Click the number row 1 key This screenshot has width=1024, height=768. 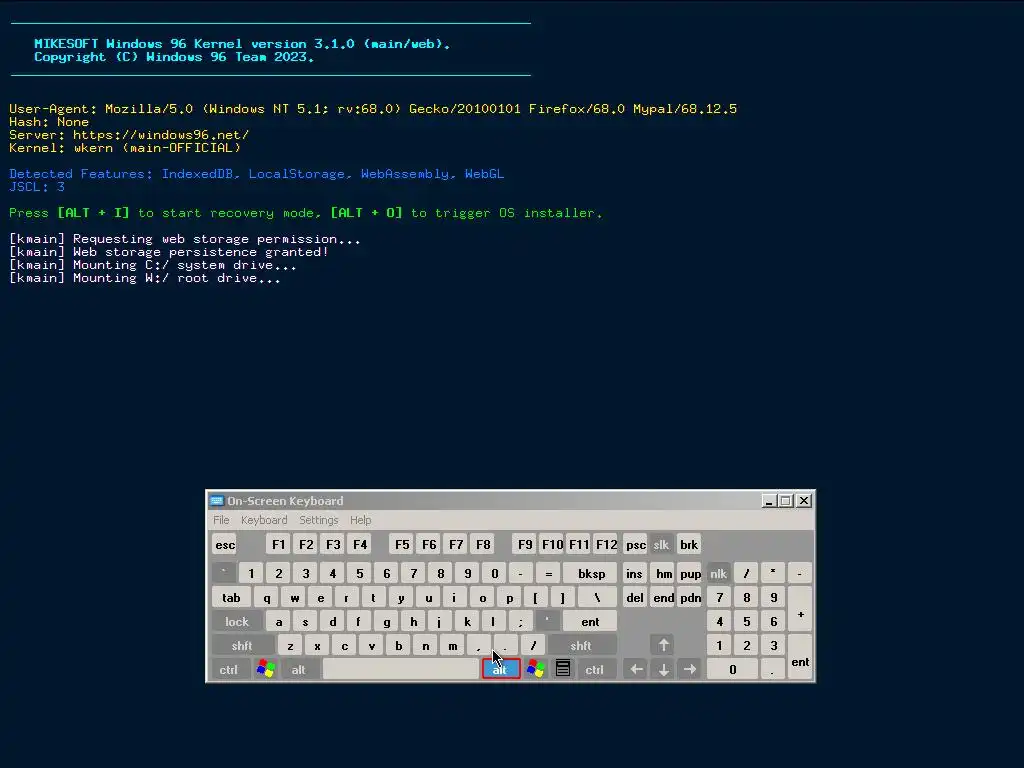(x=251, y=574)
